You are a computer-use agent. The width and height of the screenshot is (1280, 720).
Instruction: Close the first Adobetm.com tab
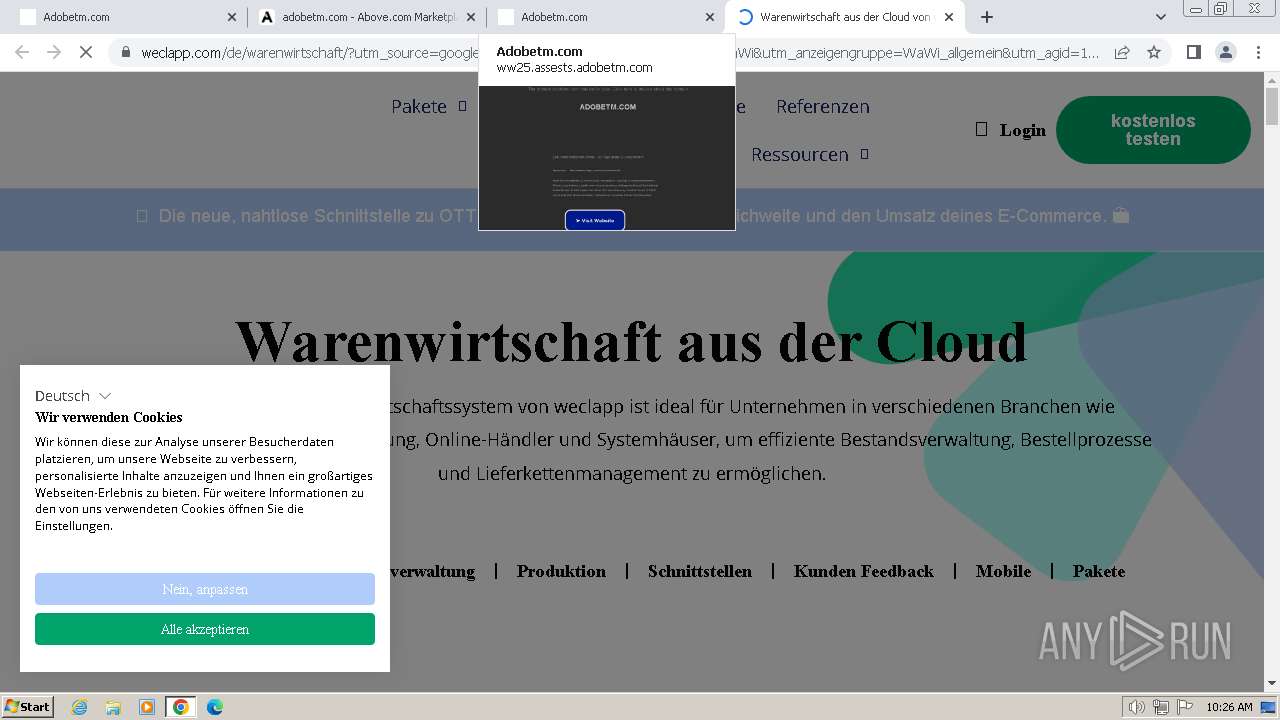pyautogui.click(x=232, y=17)
